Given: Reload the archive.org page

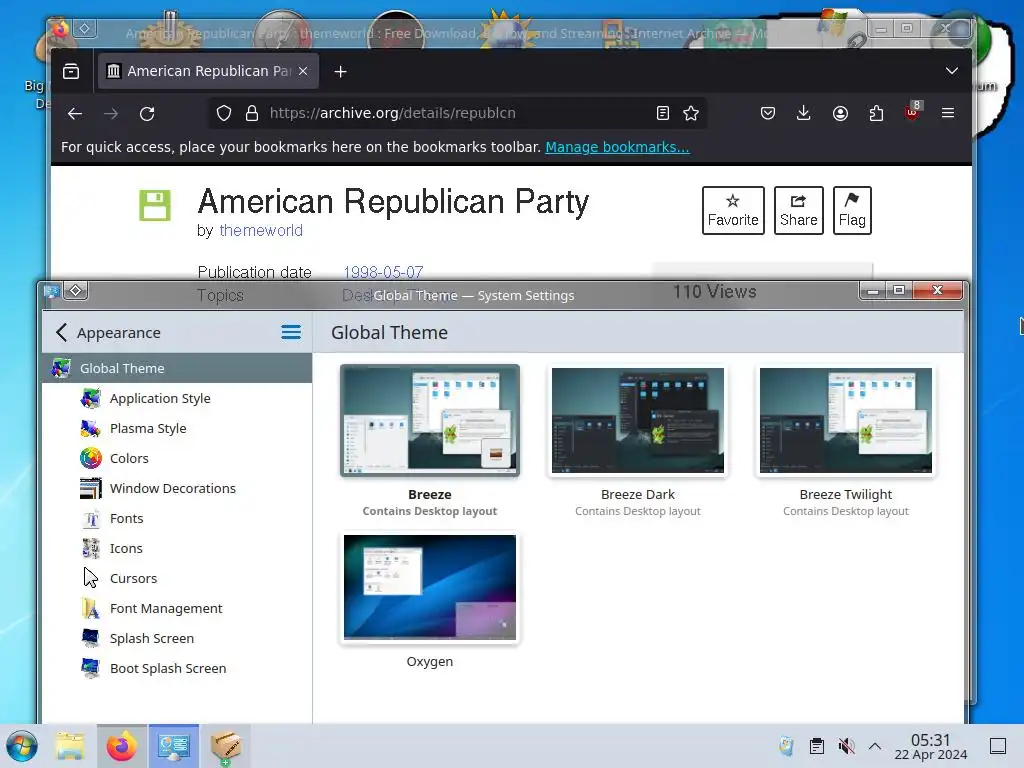Looking at the screenshot, I should pos(147,114).
